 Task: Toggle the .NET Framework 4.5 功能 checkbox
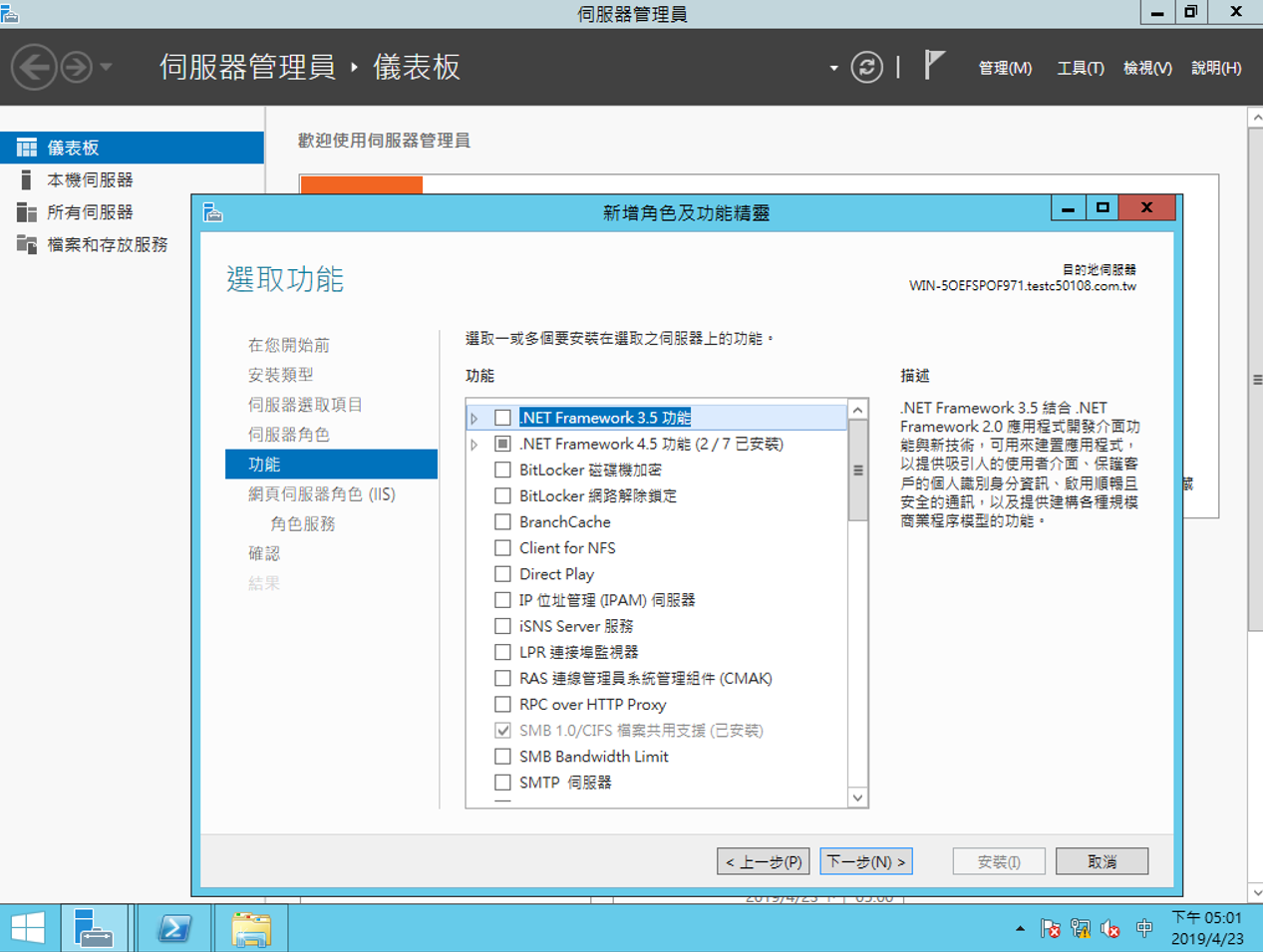pyautogui.click(x=503, y=444)
